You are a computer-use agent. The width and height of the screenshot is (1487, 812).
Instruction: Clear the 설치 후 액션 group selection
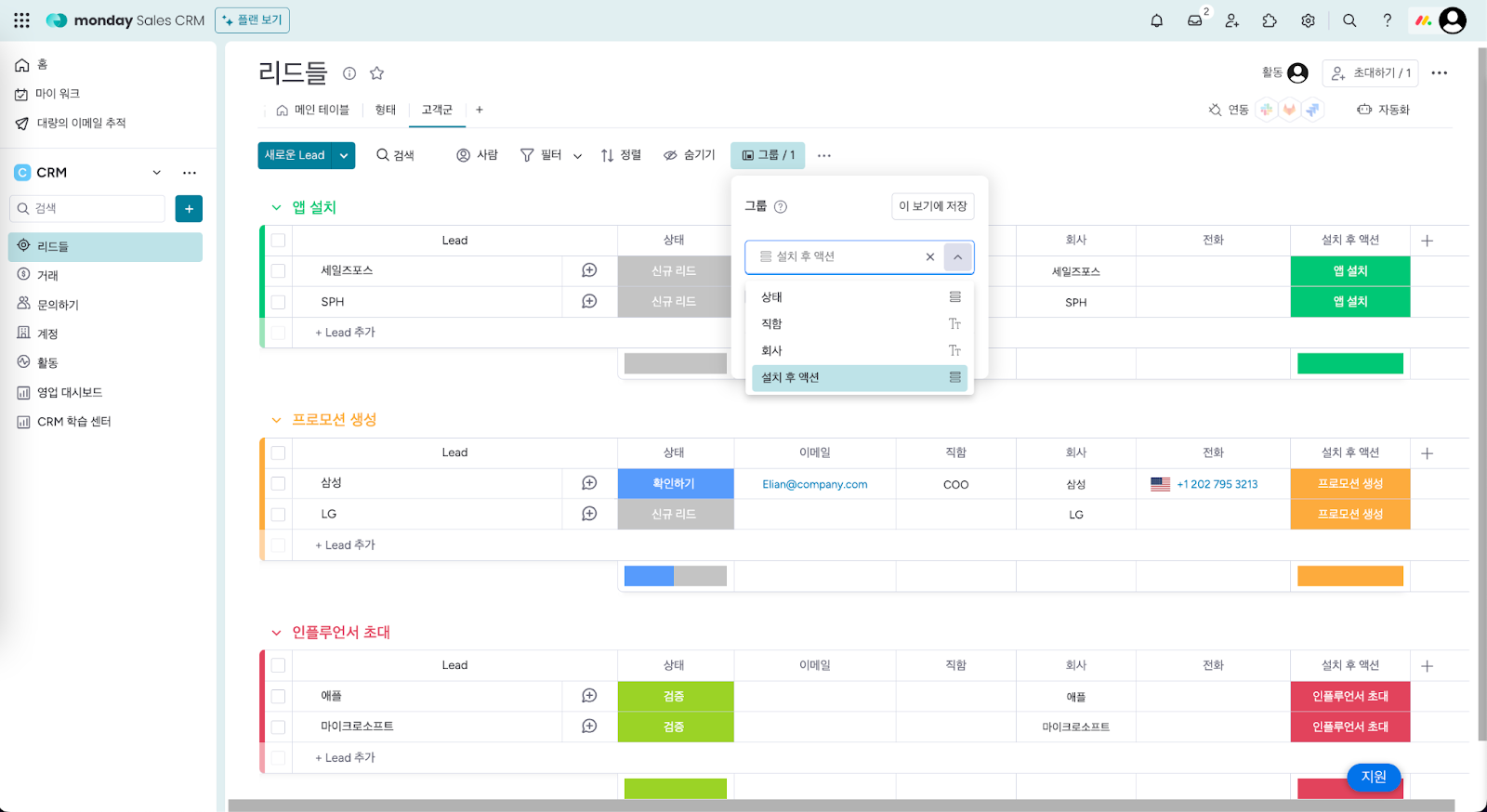(x=929, y=257)
